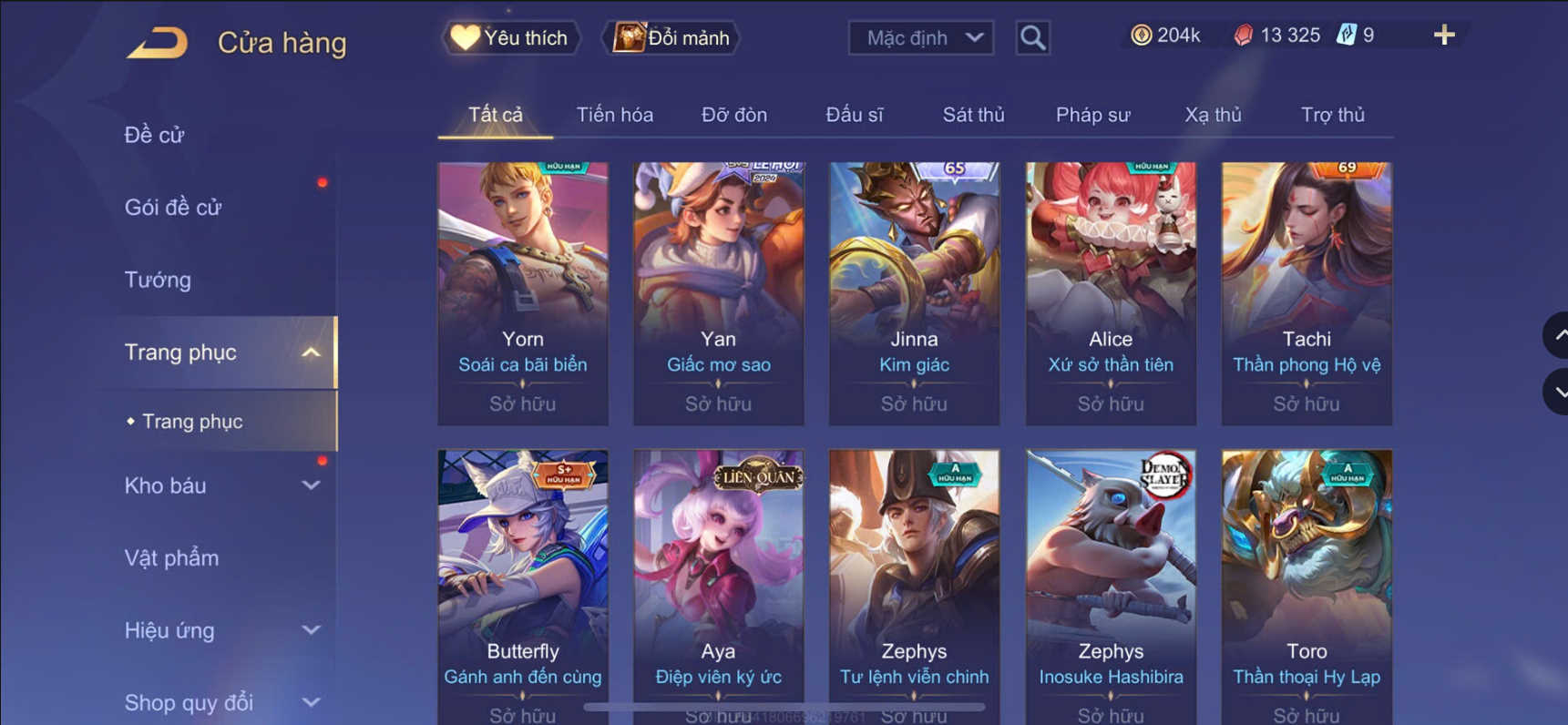
Task: Tap the plus icon to add currency
Action: tap(1444, 36)
